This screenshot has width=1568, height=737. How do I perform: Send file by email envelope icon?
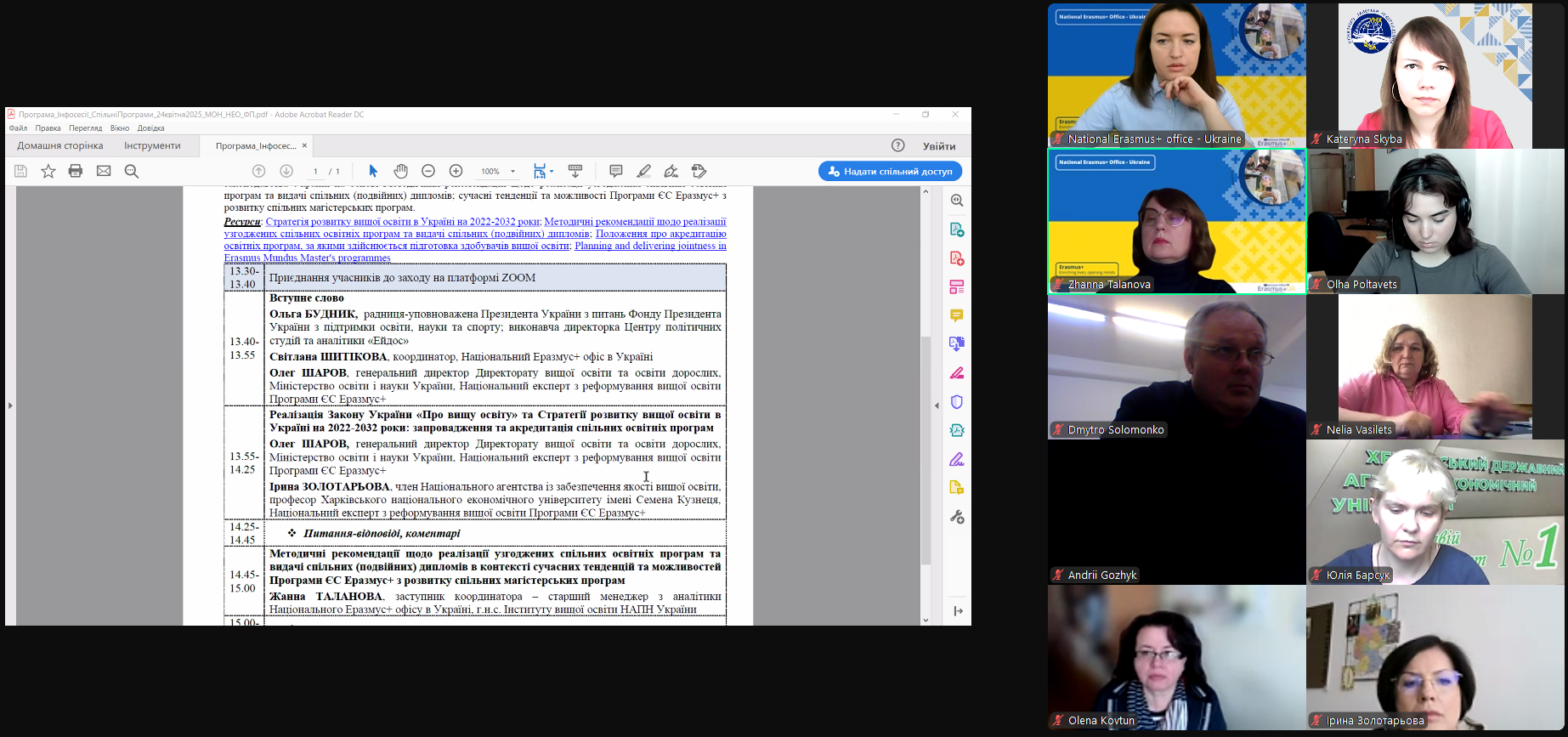pos(104,171)
